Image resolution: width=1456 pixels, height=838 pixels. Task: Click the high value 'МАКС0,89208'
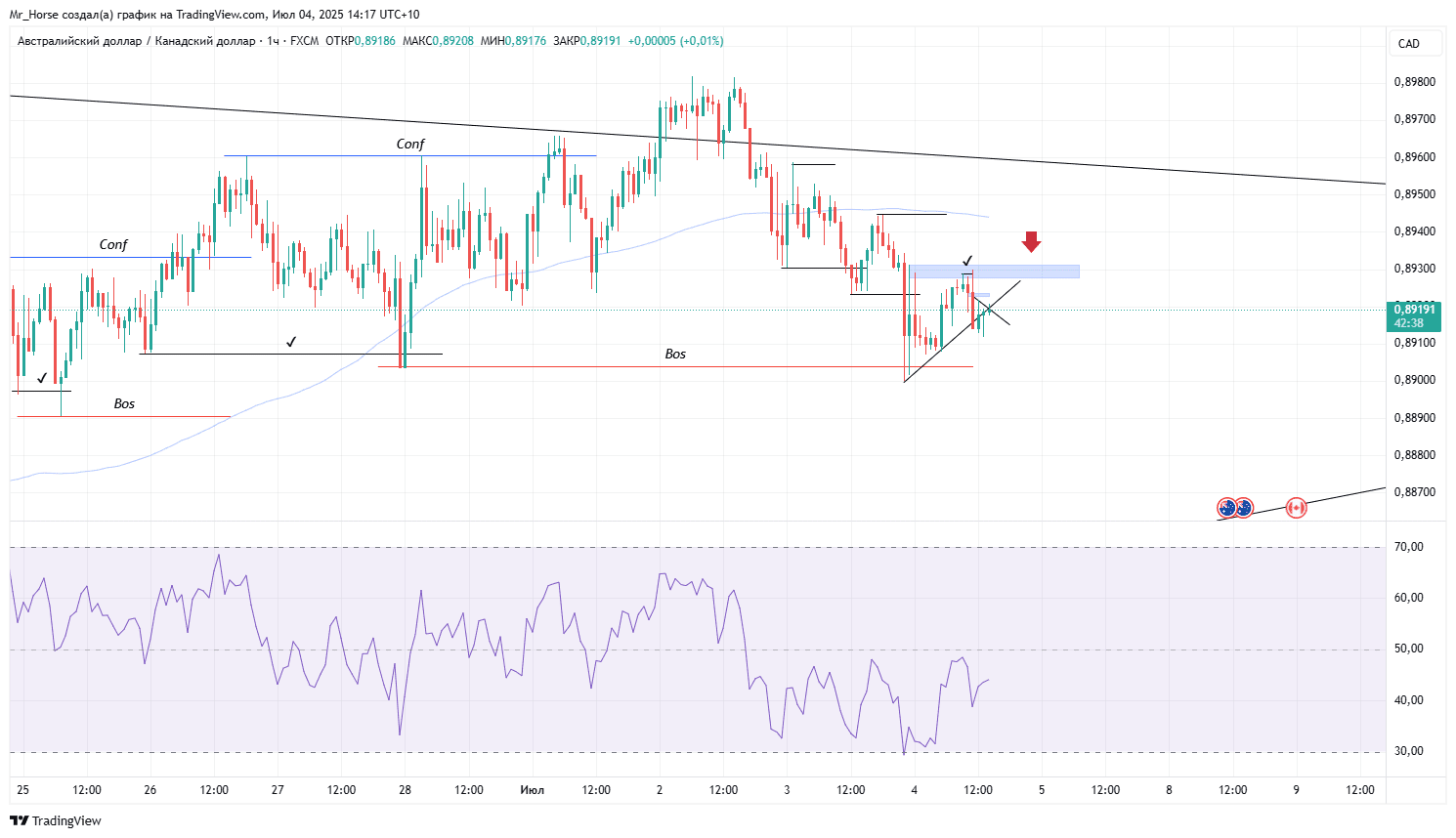438,41
